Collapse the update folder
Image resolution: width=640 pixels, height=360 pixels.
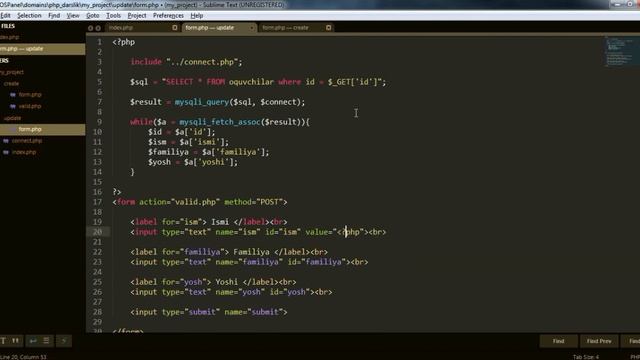13,118
